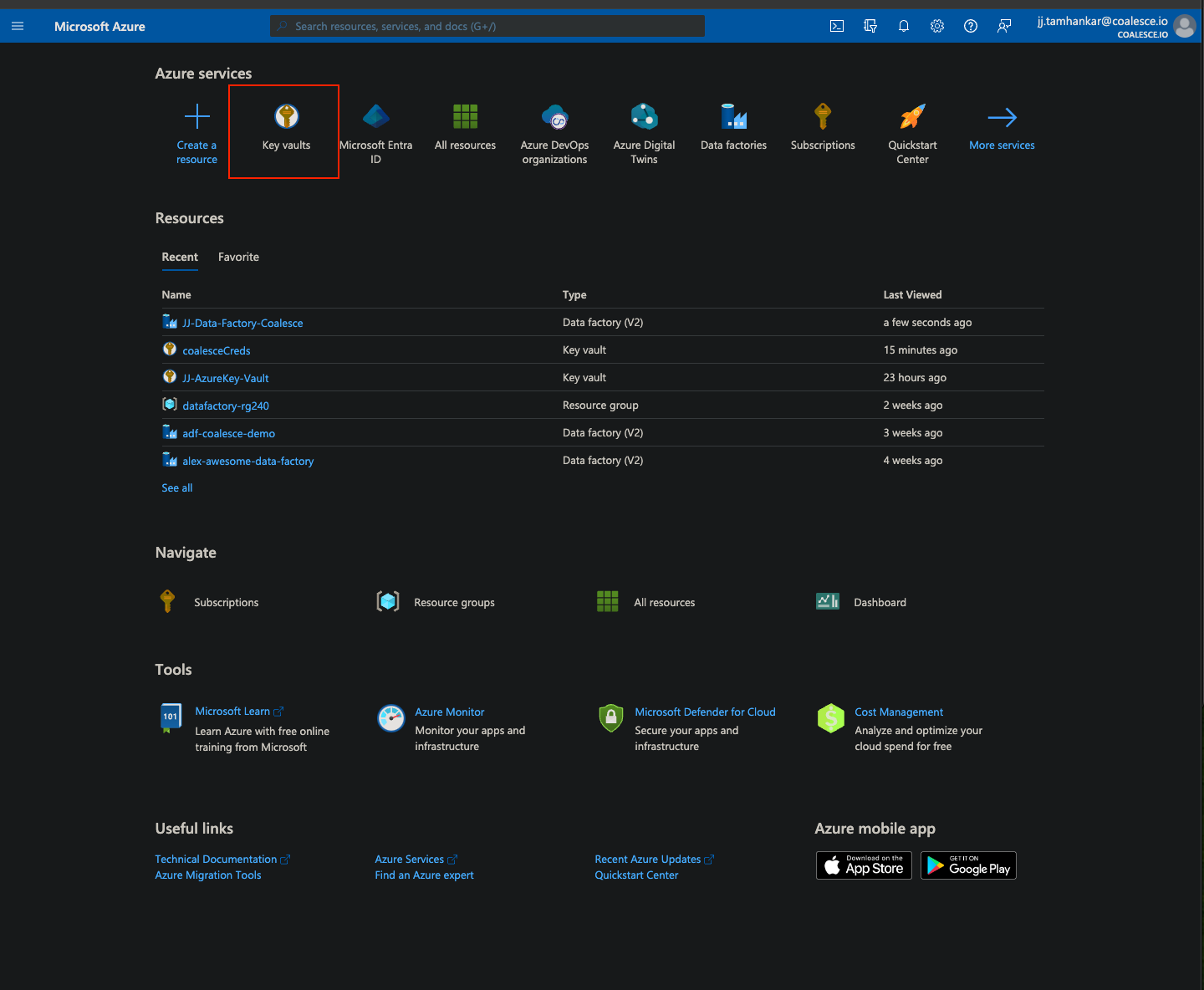The width and height of the screenshot is (1204, 990).
Task: Open the Quickstart Center rocket icon
Action: click(913, 116)
